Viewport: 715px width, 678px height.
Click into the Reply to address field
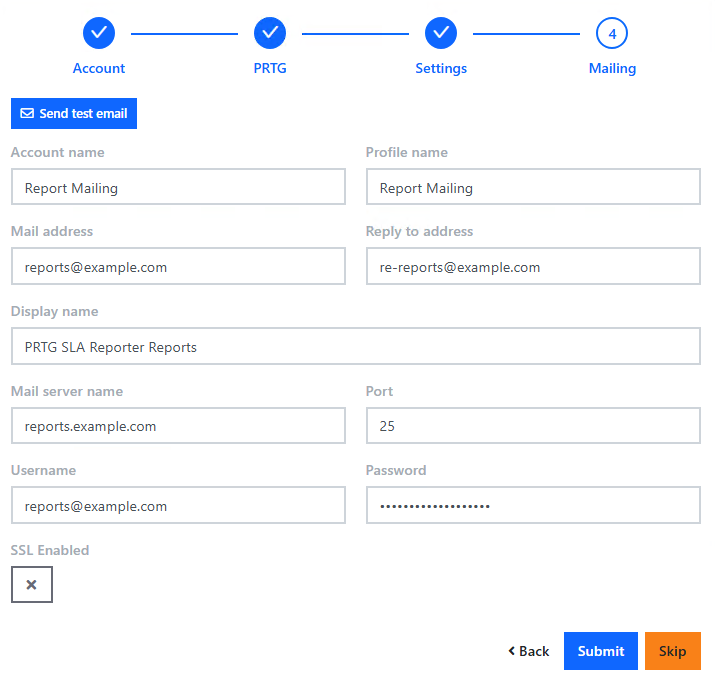click(533, 266)
